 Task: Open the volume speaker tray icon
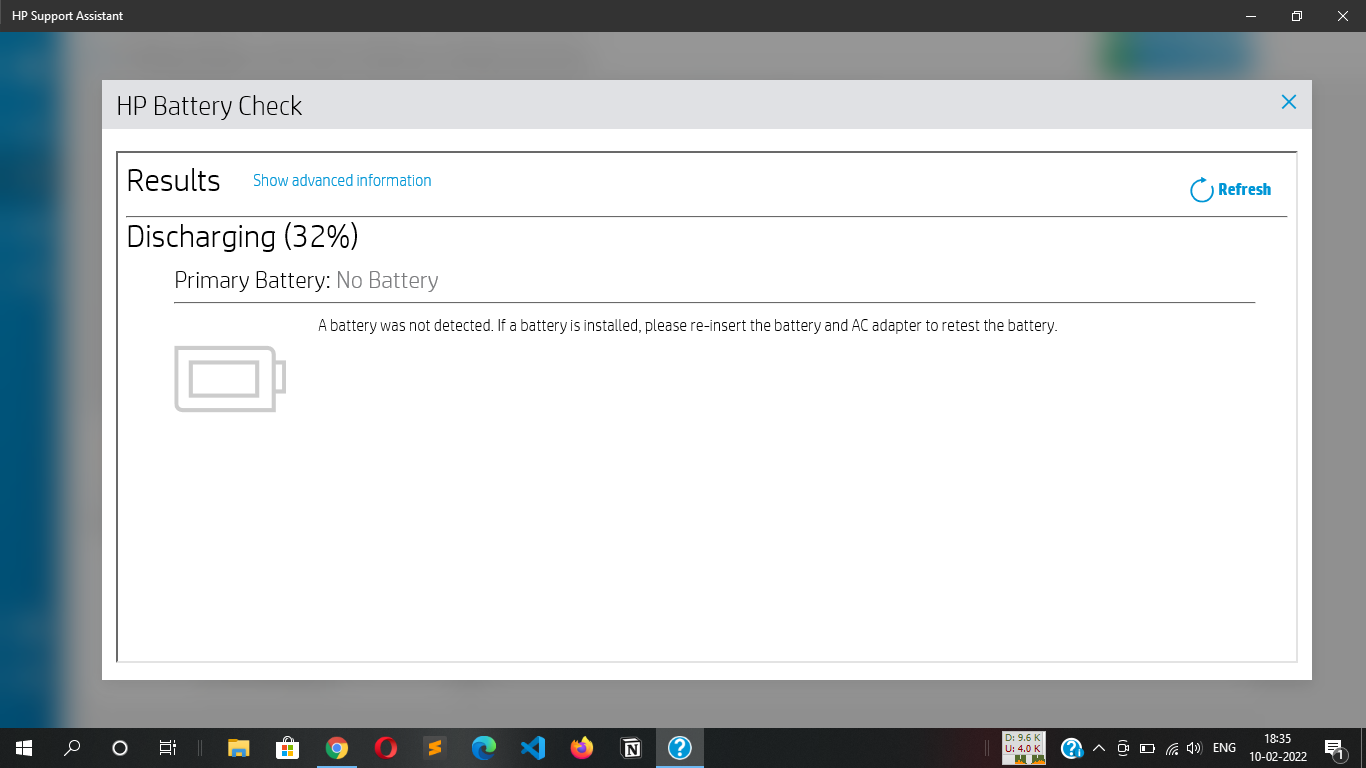1194,748
